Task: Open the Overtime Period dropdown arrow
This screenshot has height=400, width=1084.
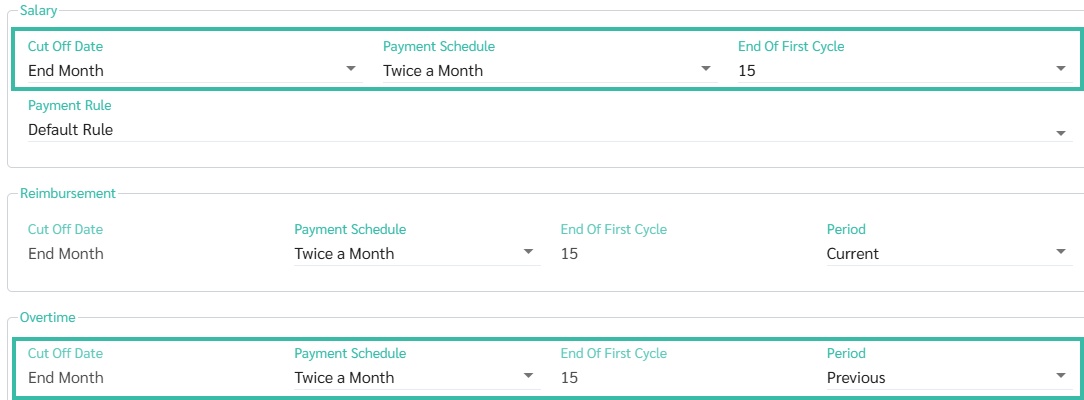Action: [1061, 376]
